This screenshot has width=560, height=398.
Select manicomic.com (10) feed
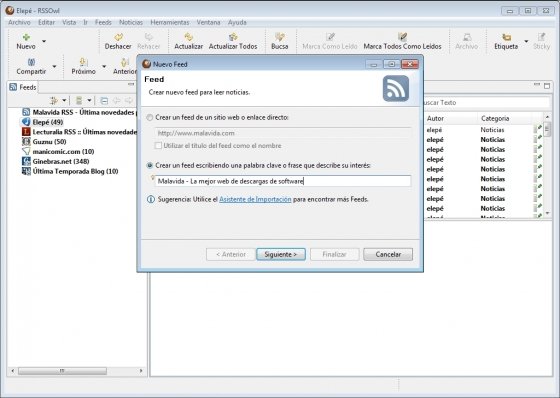58,151
